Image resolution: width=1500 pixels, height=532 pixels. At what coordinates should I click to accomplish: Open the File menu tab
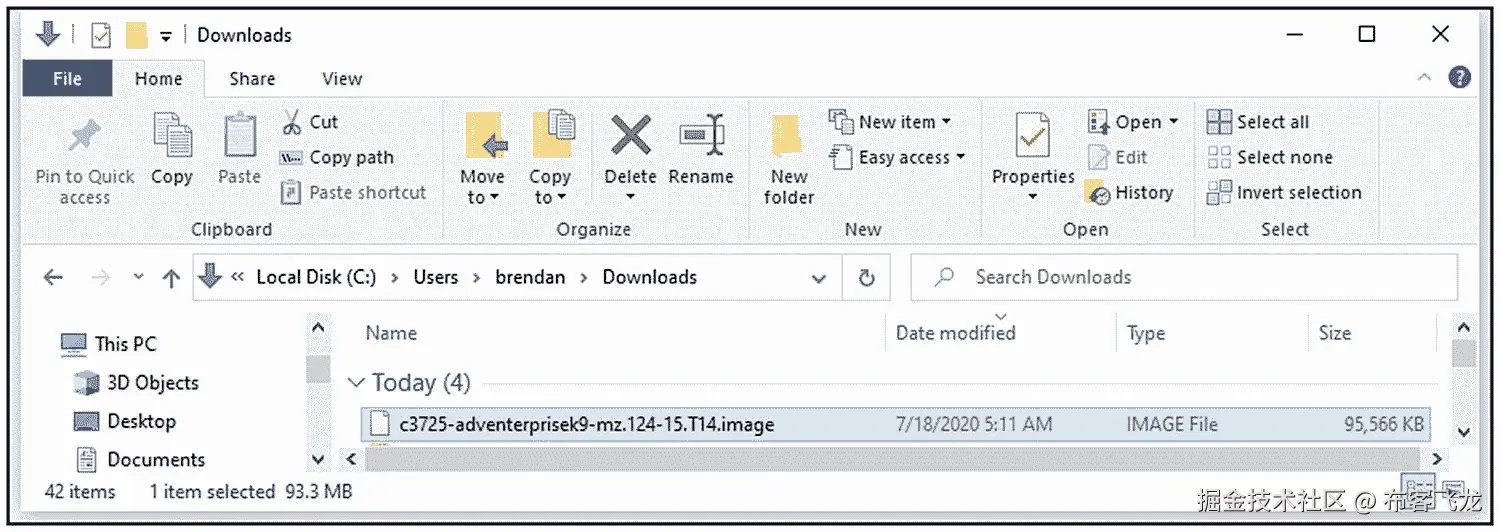tap(67, 79)
